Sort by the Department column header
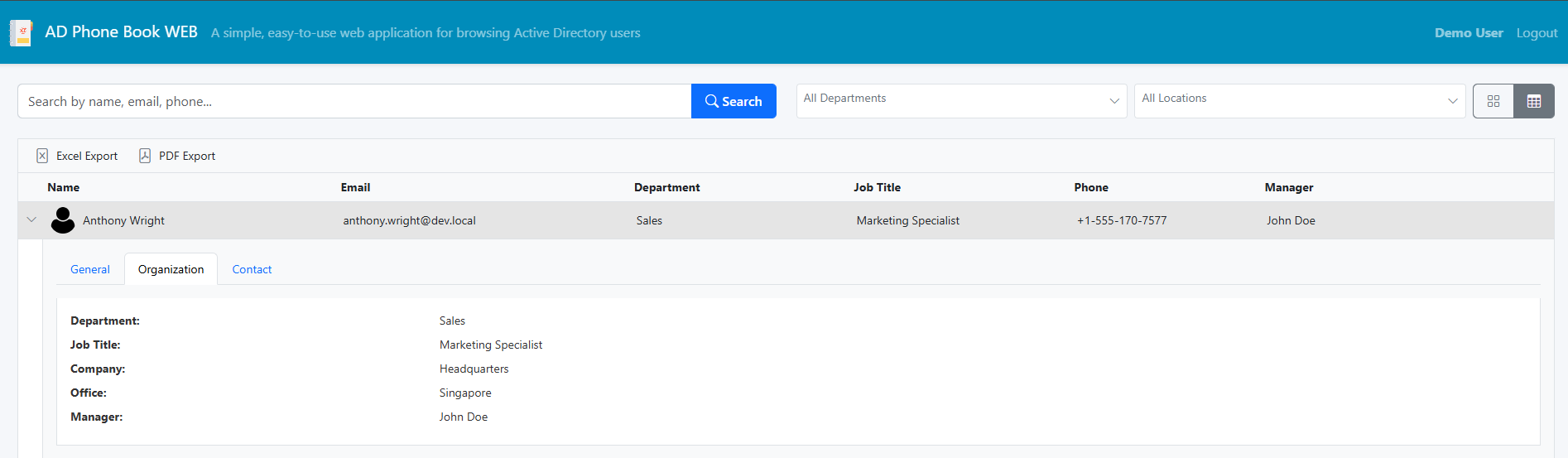Screen dimensions: 1568x458 click(666, 187)
